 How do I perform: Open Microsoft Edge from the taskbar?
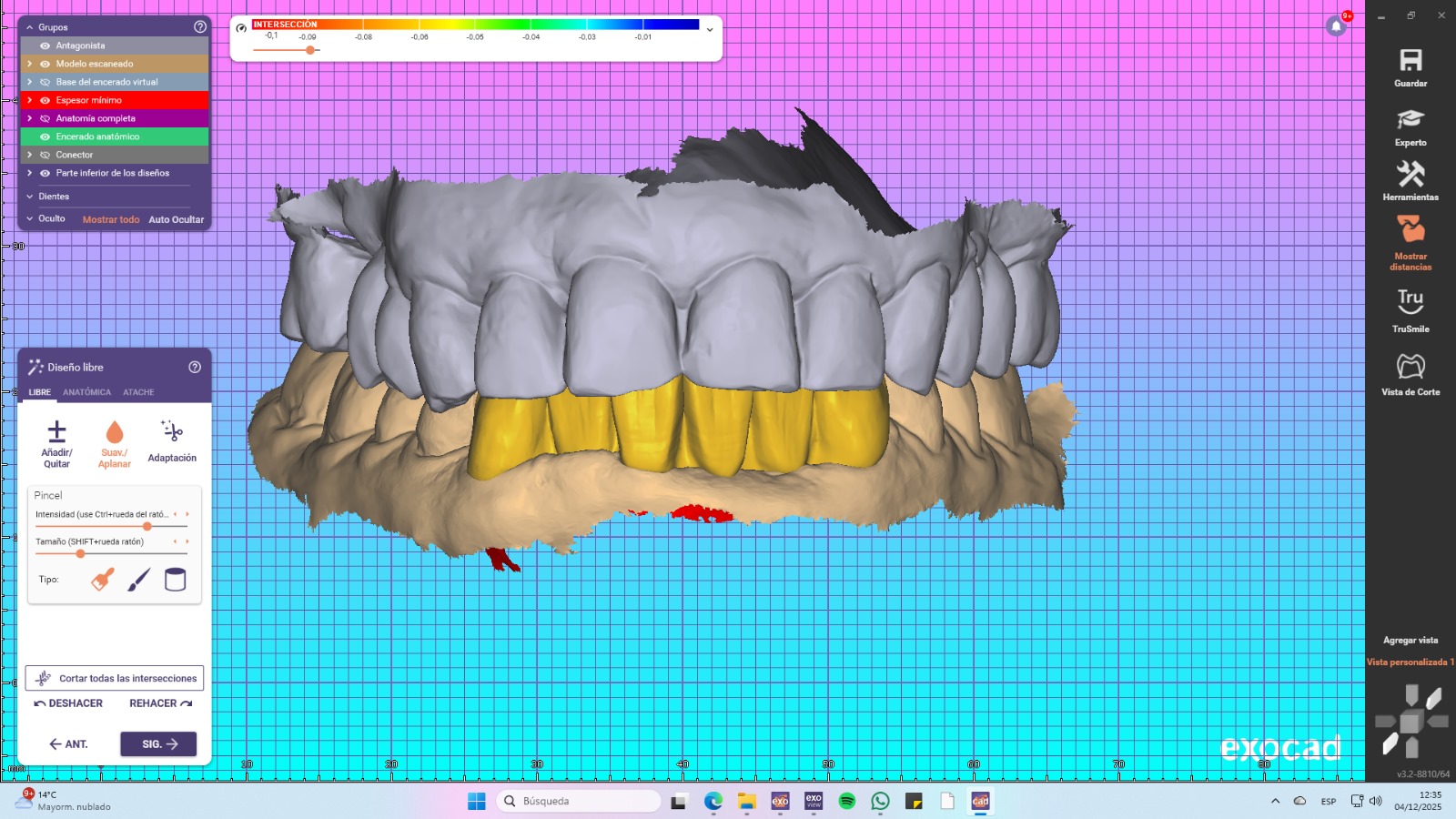point(713,801)
